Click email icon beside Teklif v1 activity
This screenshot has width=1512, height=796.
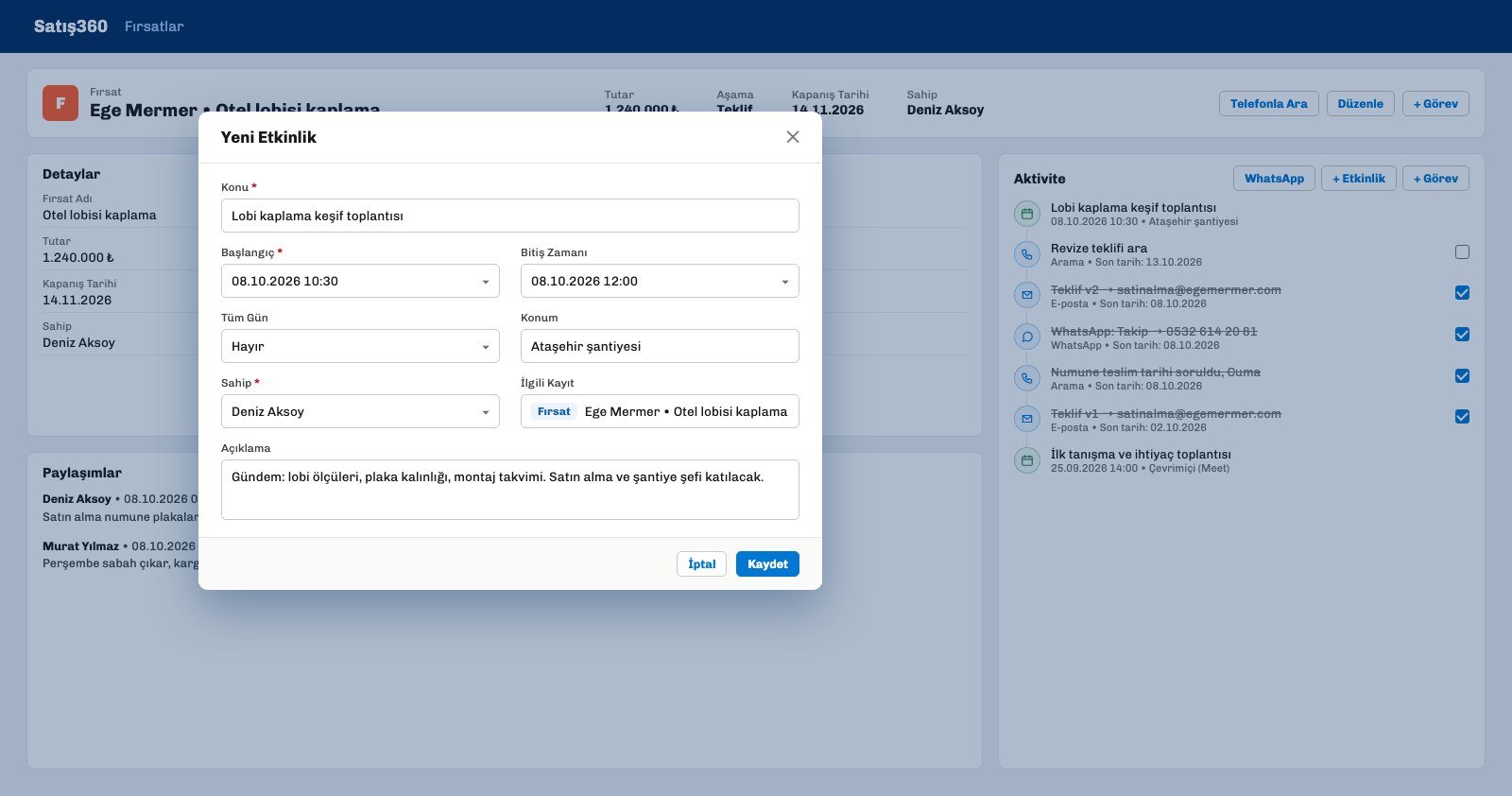(1027, 420)
